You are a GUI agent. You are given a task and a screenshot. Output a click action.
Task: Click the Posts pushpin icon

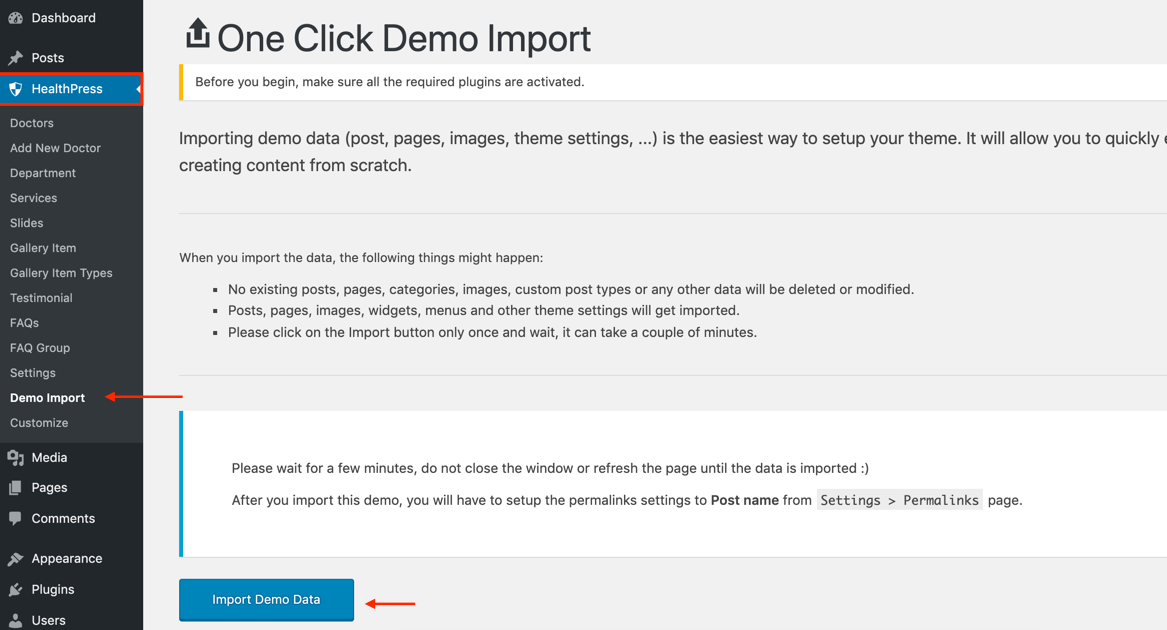pyautogui.click(x=16, y=58)
